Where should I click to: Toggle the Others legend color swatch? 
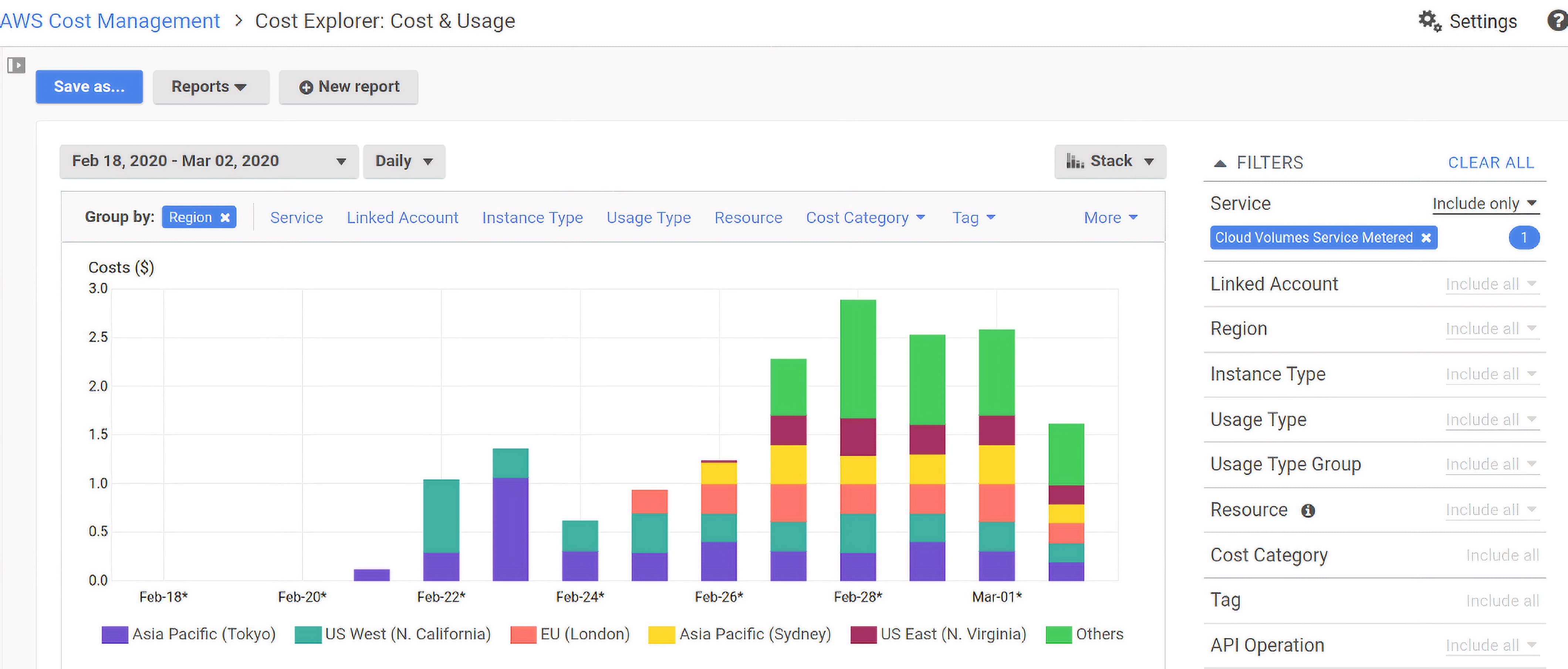(1058, 634)
